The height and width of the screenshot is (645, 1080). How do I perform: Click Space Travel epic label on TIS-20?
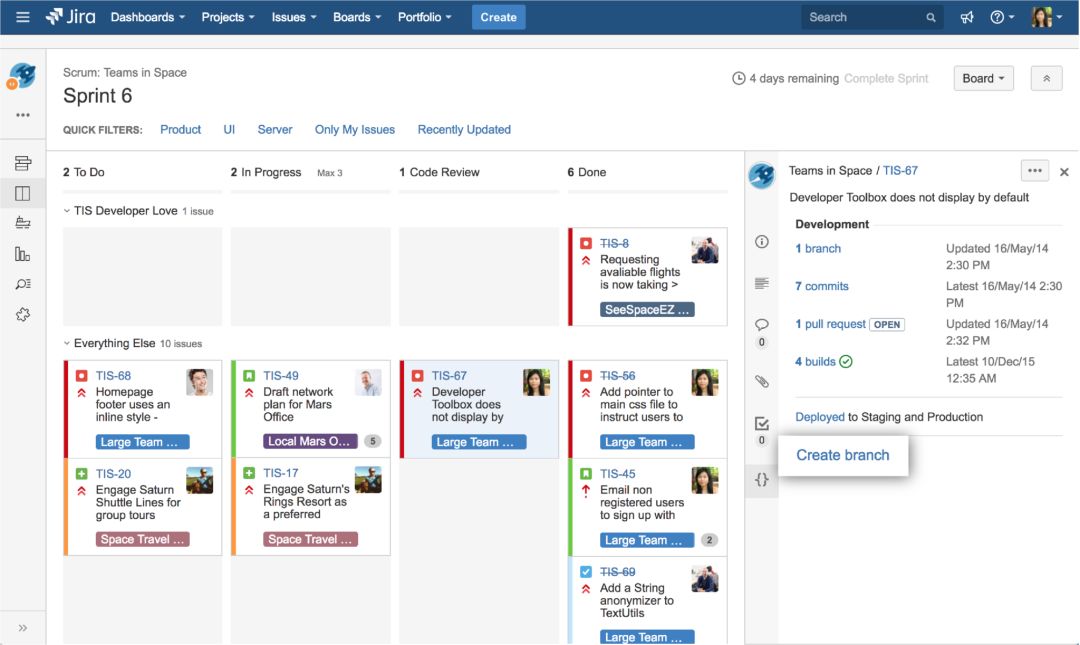point(143,540)
